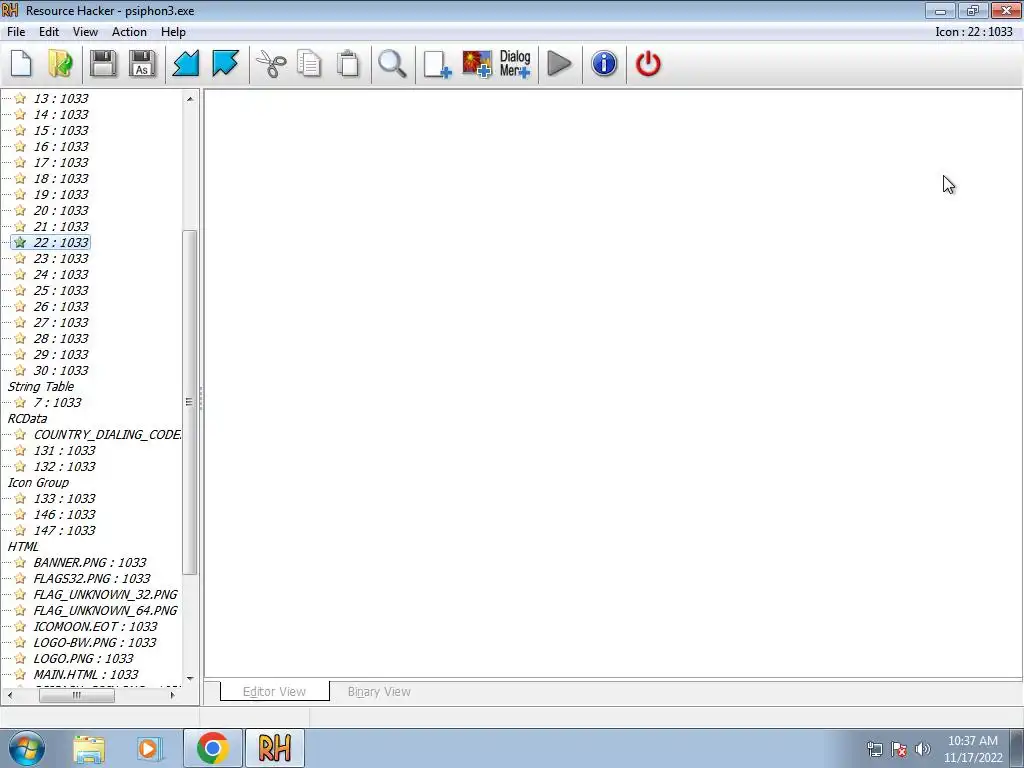Open the File menu
The height and width of the screenshot is (768, 1024).
pos(16,32)
